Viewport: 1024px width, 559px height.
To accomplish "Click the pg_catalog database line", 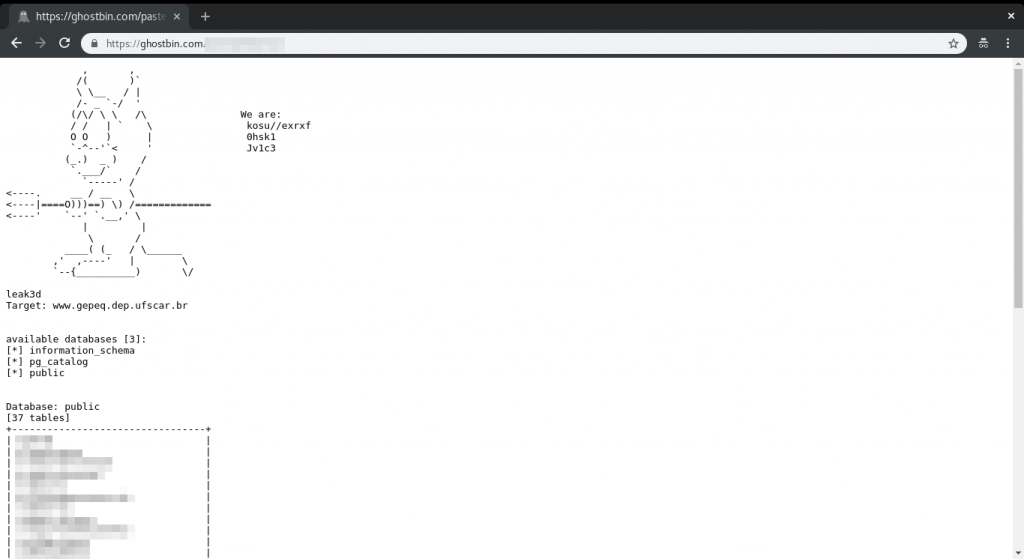I will click(x=47, y=362).
